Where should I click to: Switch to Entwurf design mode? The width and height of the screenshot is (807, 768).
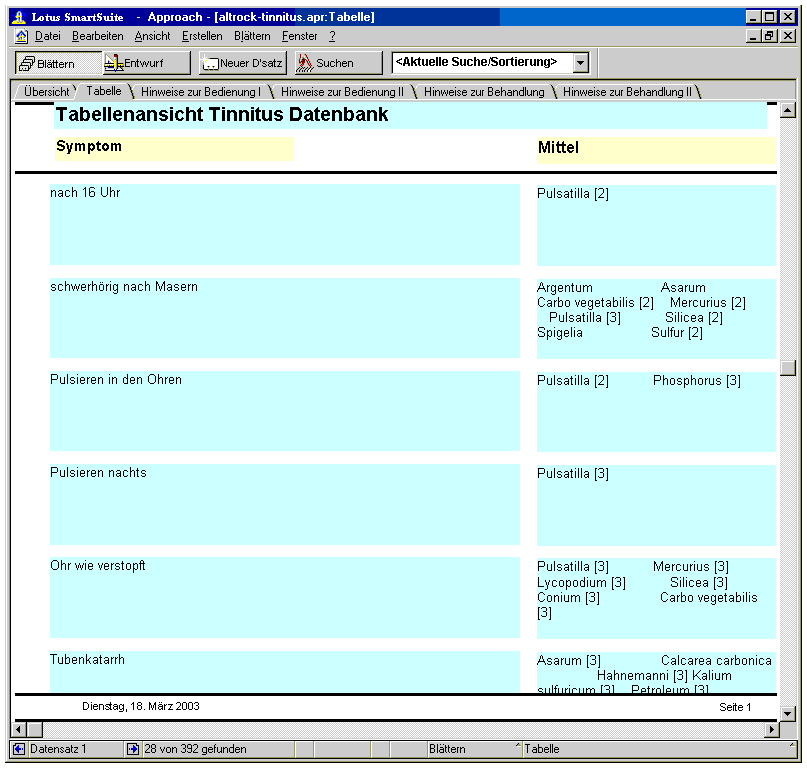click(147, 63)
